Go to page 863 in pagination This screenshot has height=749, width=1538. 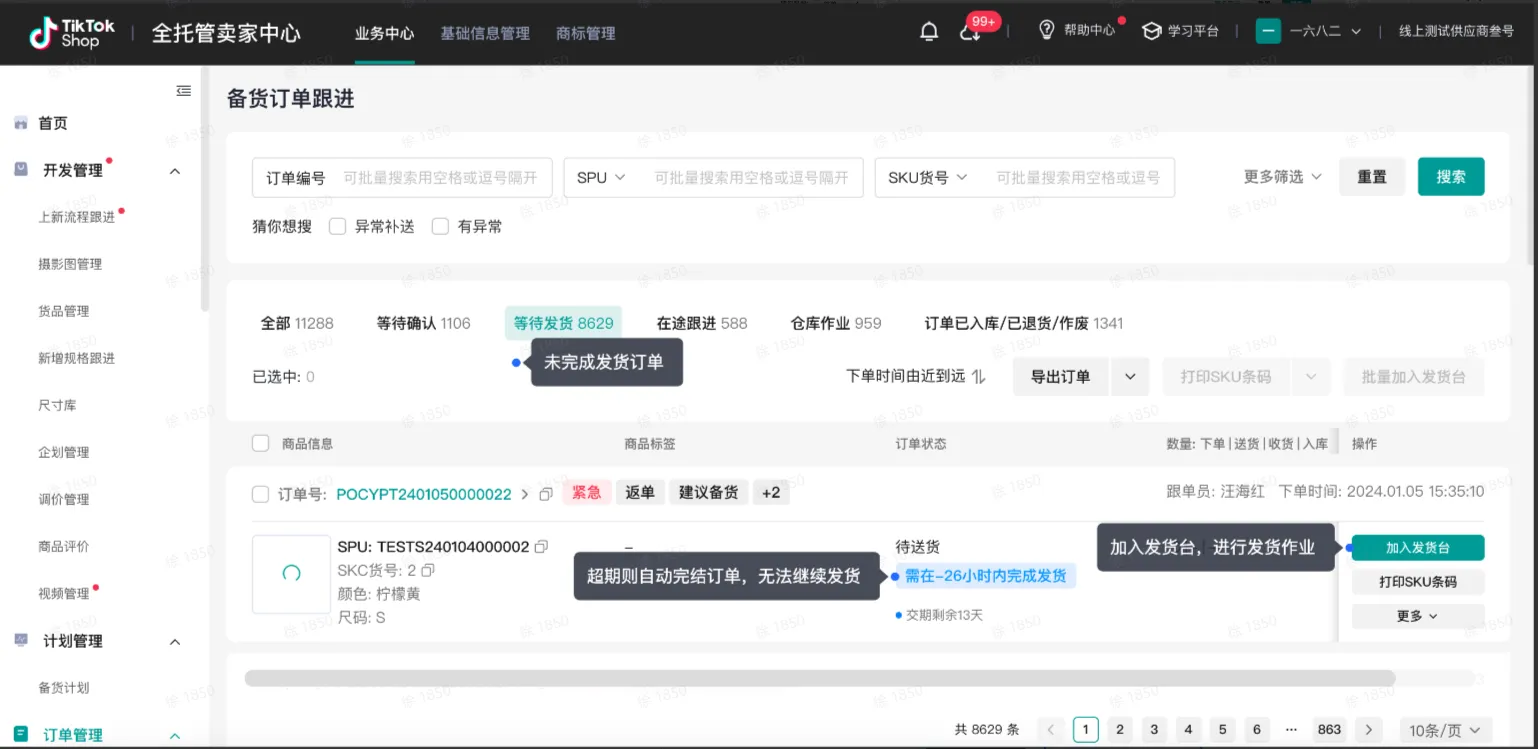[1329, 730]
